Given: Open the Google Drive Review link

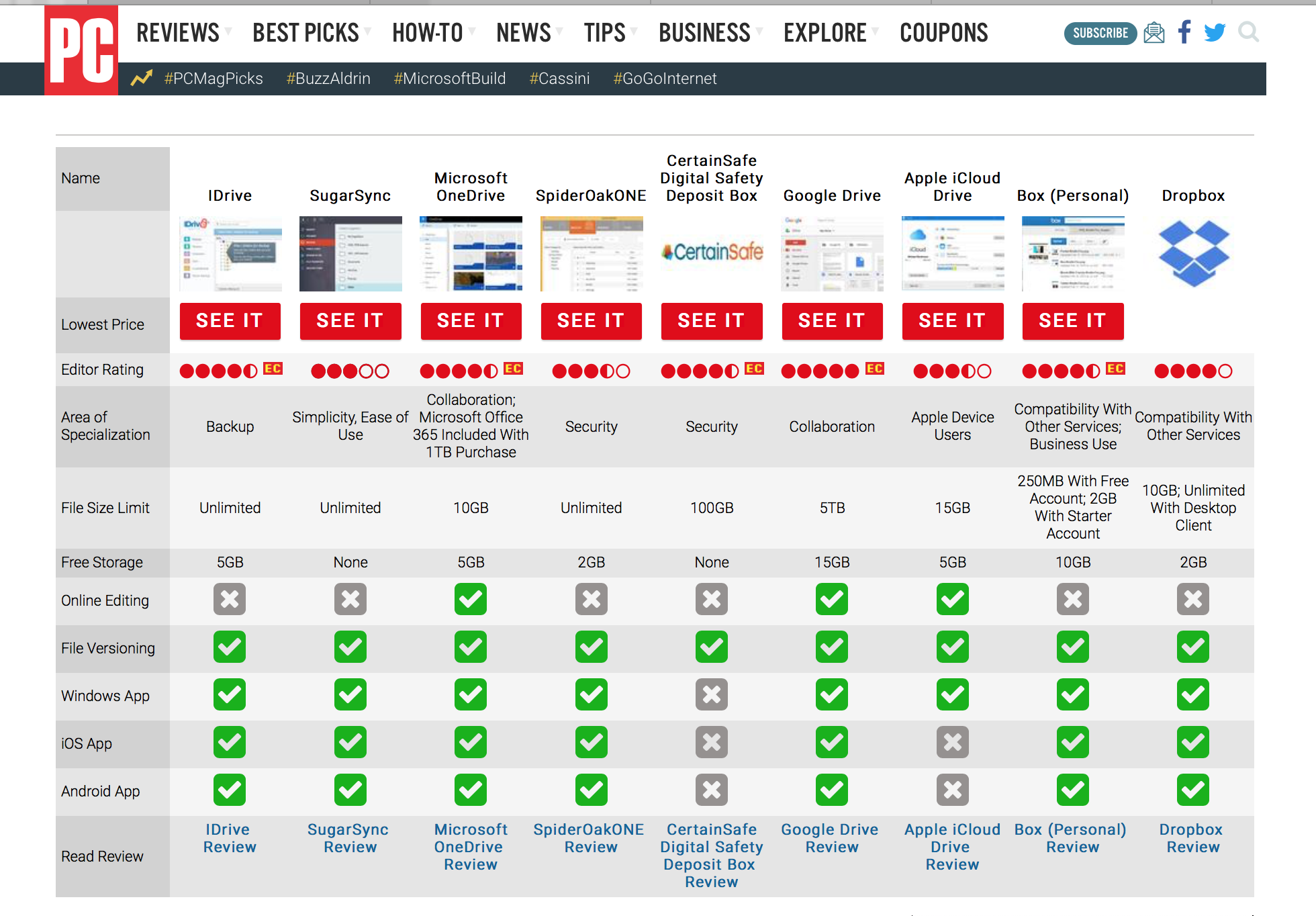Looking at the screenshot, I should pyautogui.click(x=831, y=838).
